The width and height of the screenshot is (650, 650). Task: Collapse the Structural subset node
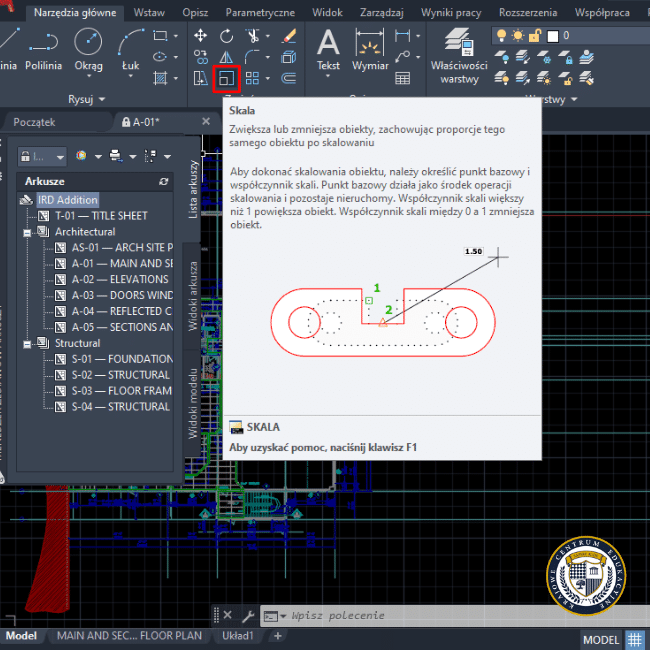click(27, 344)
